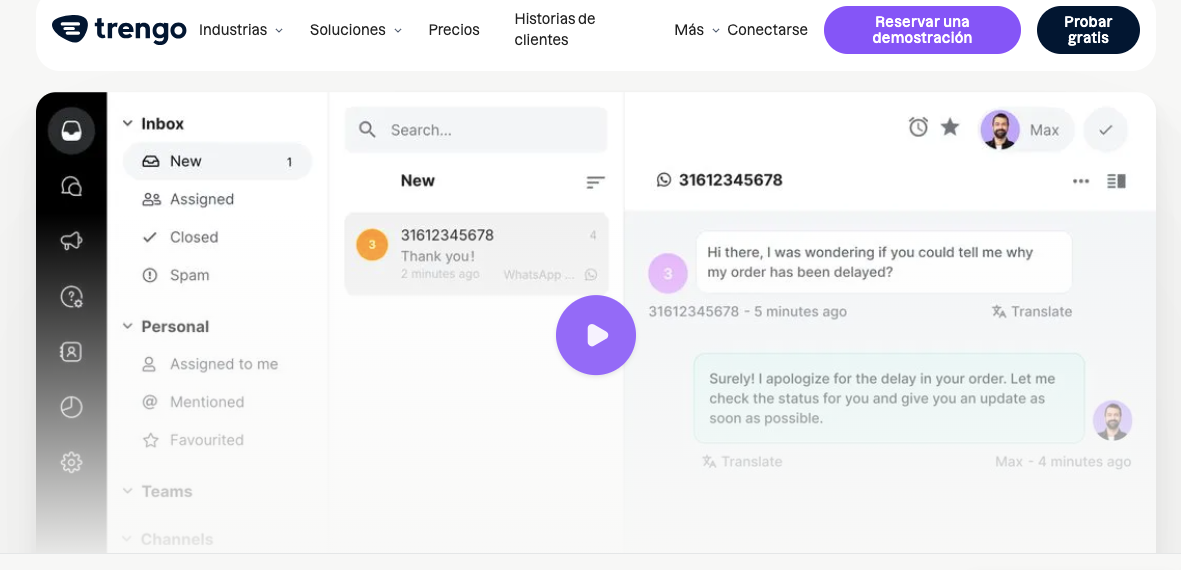Open the Soluciones dropdown menu

(356, 30)
